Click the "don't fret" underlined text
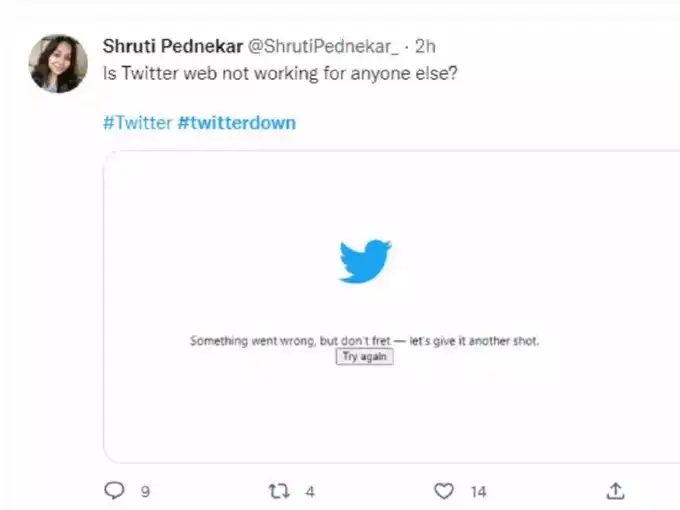The image size is (680, 510). (x=367, y=341)
